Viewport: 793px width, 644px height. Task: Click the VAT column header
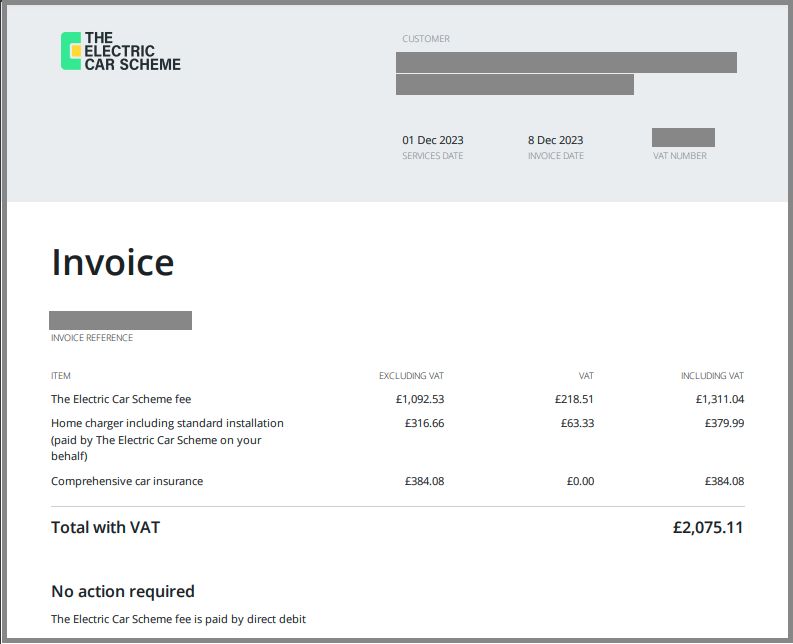coord(586,376)
